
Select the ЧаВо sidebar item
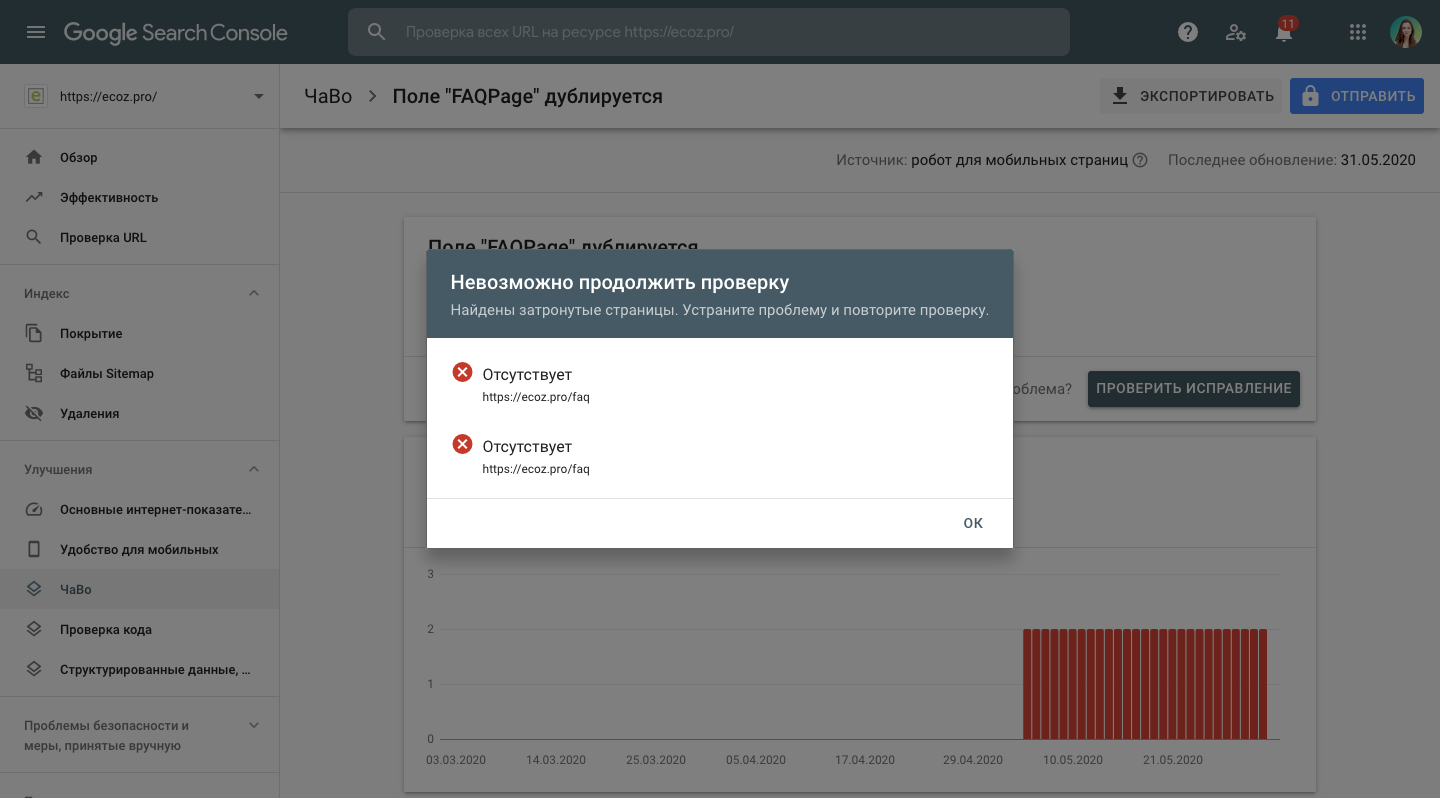140,589
